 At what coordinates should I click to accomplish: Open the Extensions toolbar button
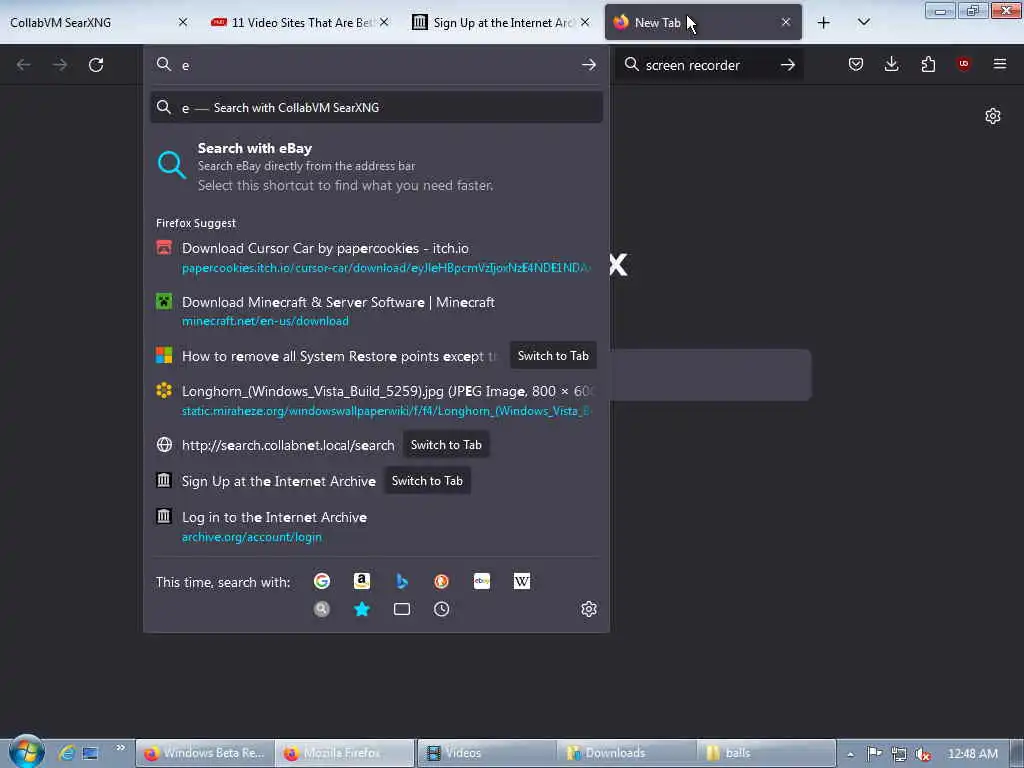928,64
